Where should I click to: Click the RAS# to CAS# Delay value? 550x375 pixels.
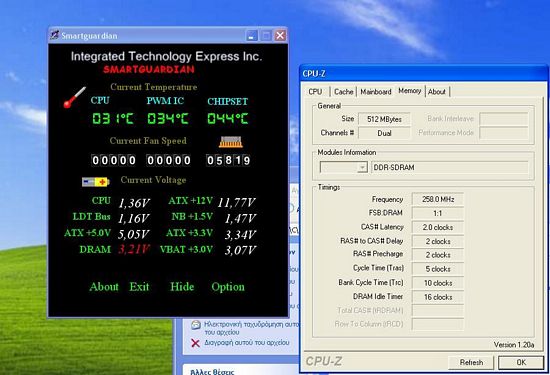pyautogui.click(x=438, y=241)
